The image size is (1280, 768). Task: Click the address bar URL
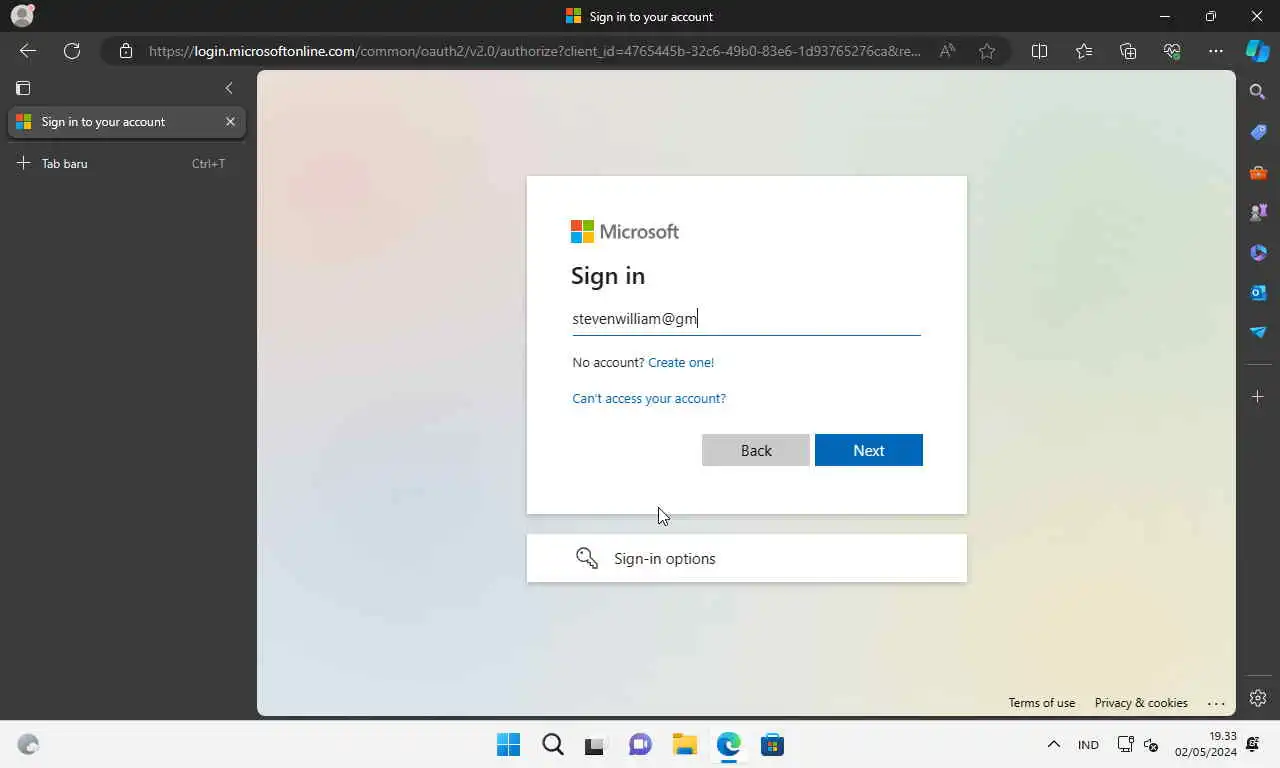click(x=535, y=51)
